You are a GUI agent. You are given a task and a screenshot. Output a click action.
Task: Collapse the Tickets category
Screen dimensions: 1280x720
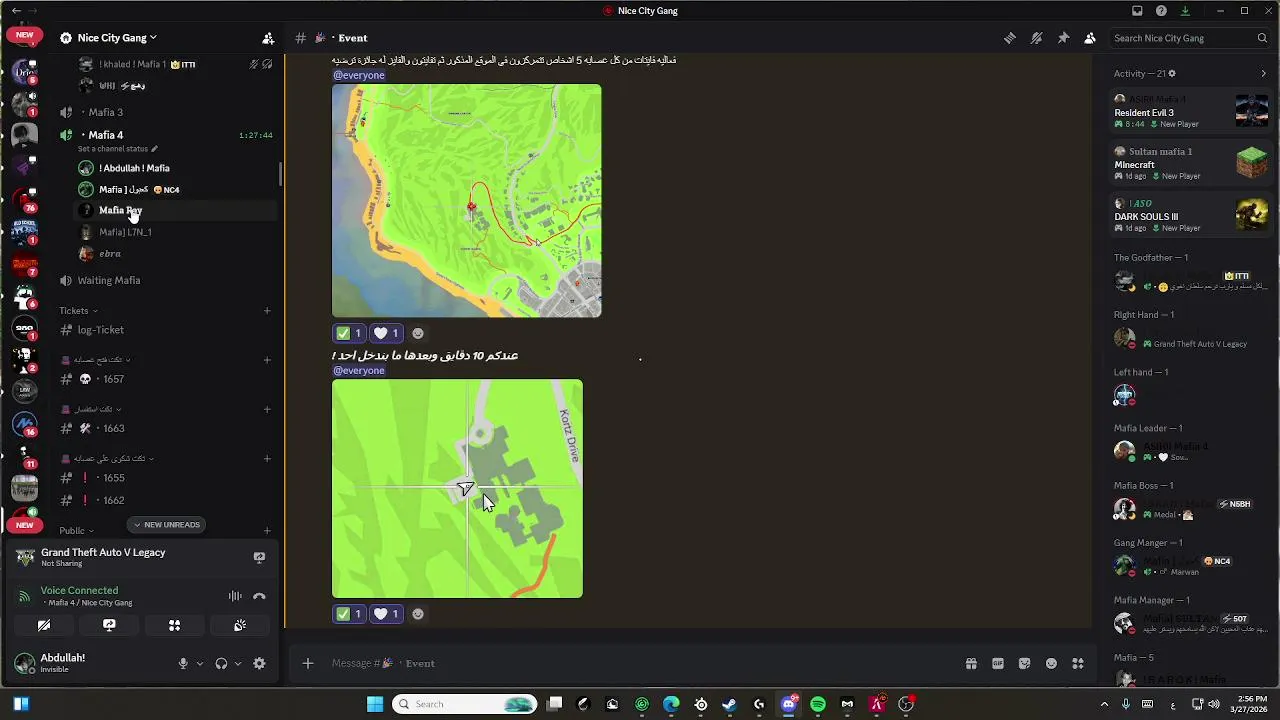coord(78,311)
